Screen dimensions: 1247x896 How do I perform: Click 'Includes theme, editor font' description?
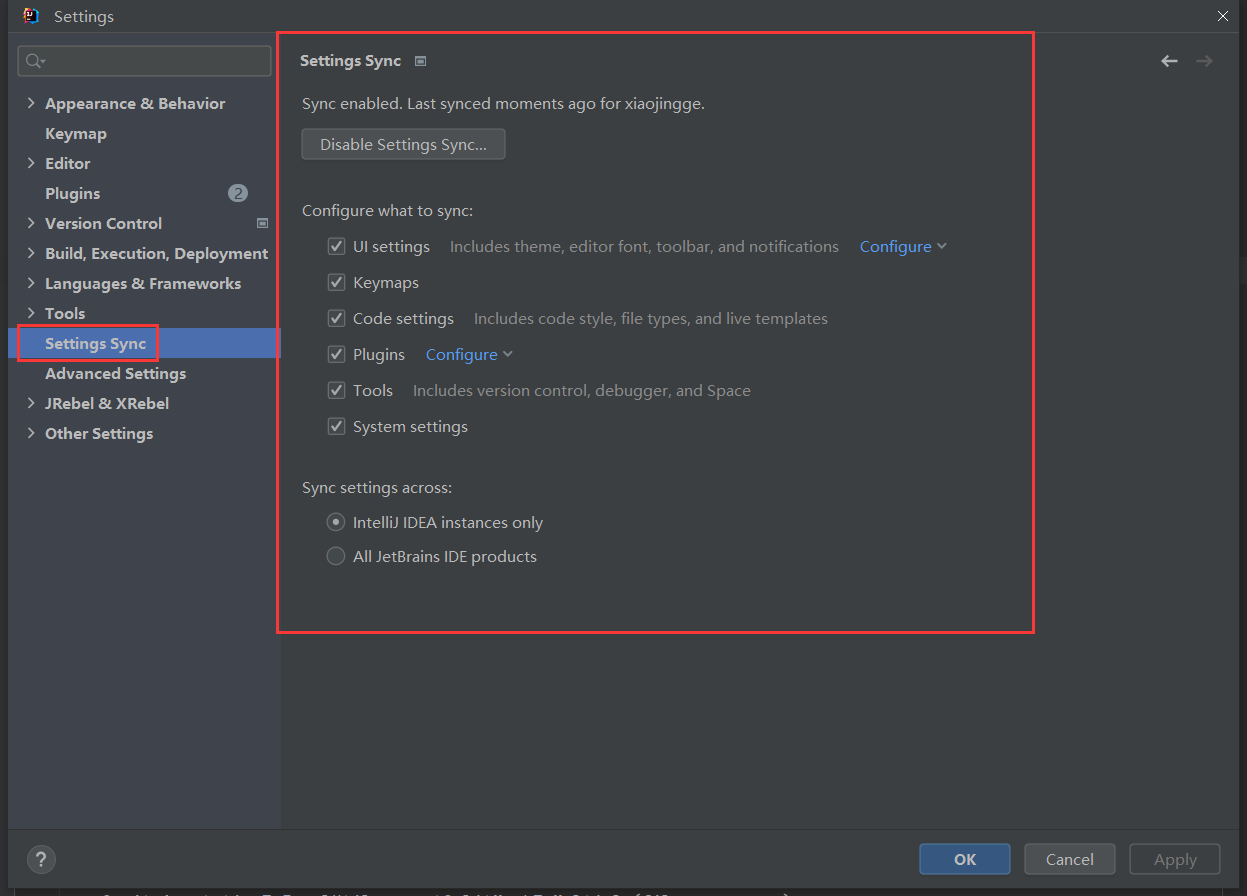point(644,247)
